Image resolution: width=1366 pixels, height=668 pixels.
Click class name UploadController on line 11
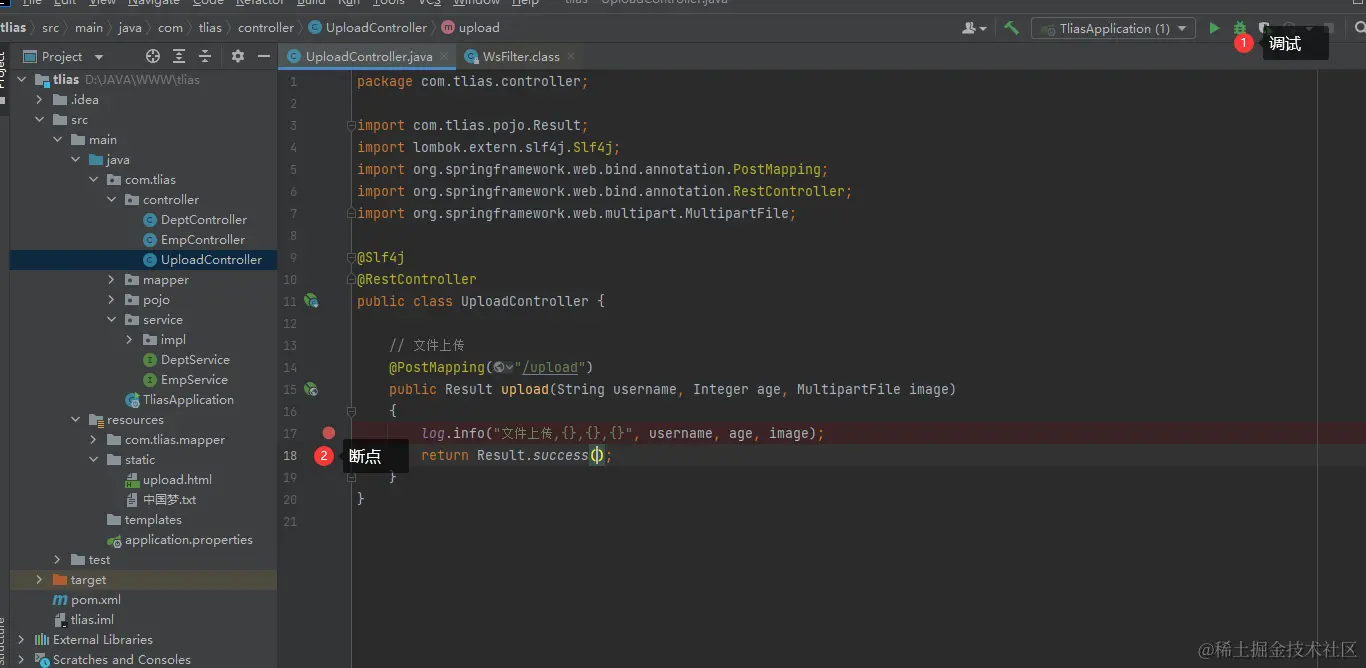(525, 301)
